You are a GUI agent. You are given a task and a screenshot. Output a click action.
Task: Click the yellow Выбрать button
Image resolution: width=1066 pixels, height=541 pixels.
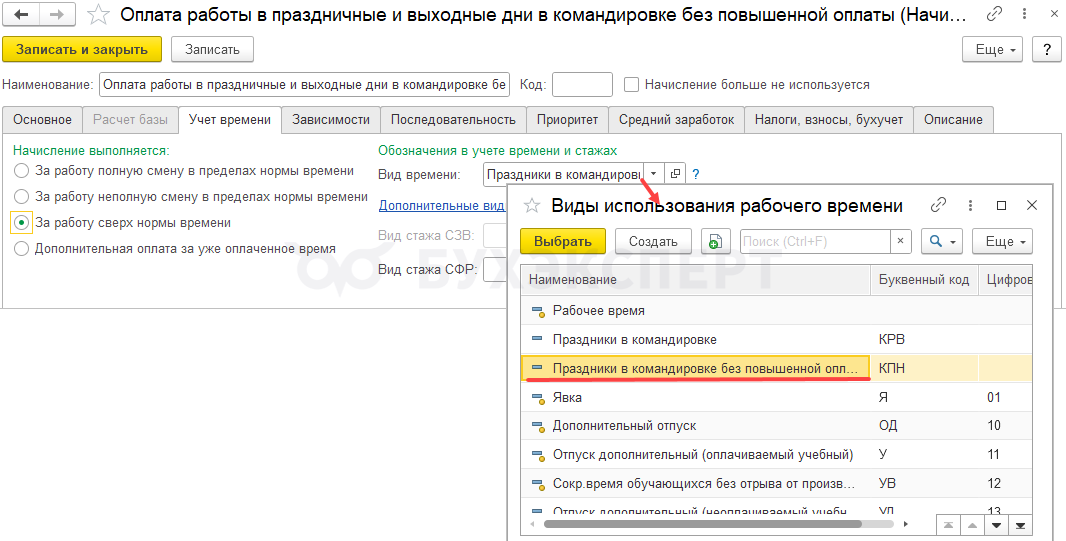coord(563,241)
